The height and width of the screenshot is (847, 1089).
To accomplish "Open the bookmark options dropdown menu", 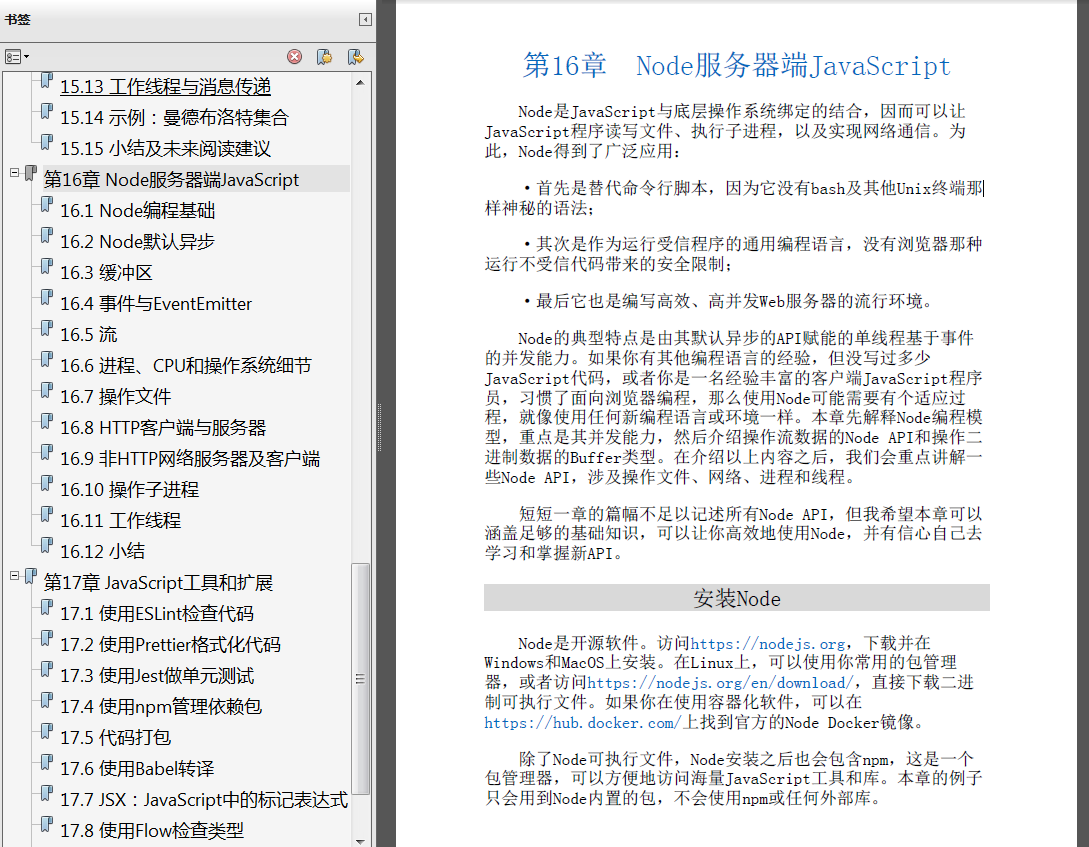I will [17, 57].
